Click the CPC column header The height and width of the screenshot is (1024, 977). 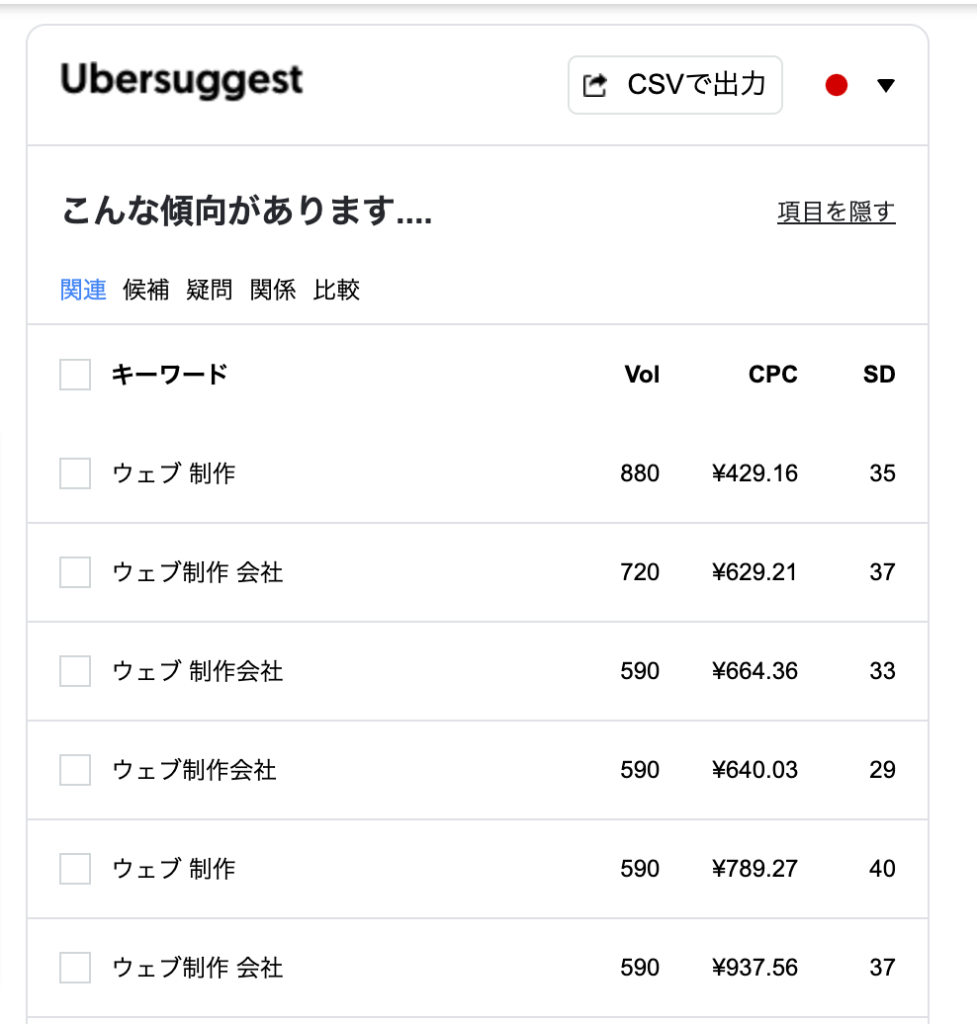pos(773,375)
